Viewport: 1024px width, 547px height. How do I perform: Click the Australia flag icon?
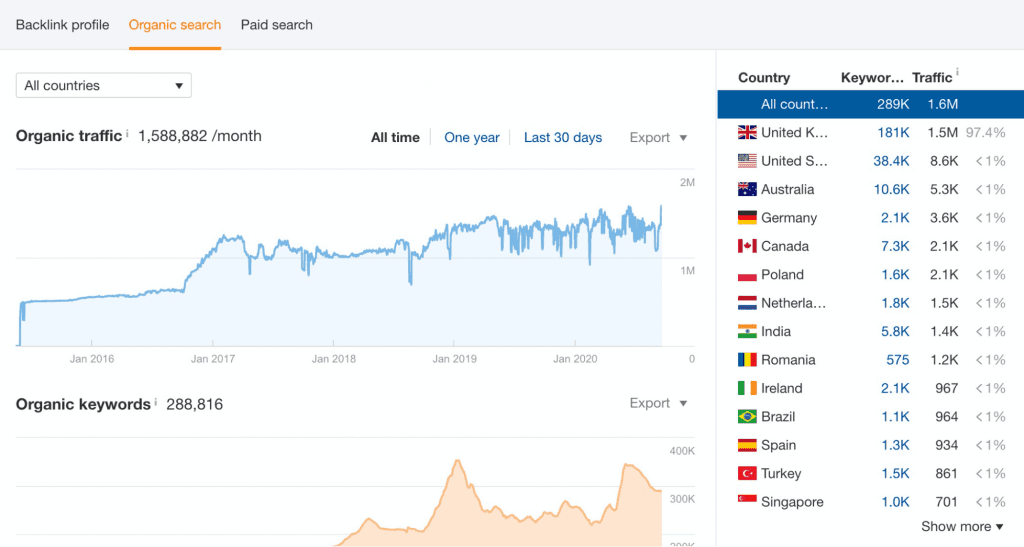(747, 189)
